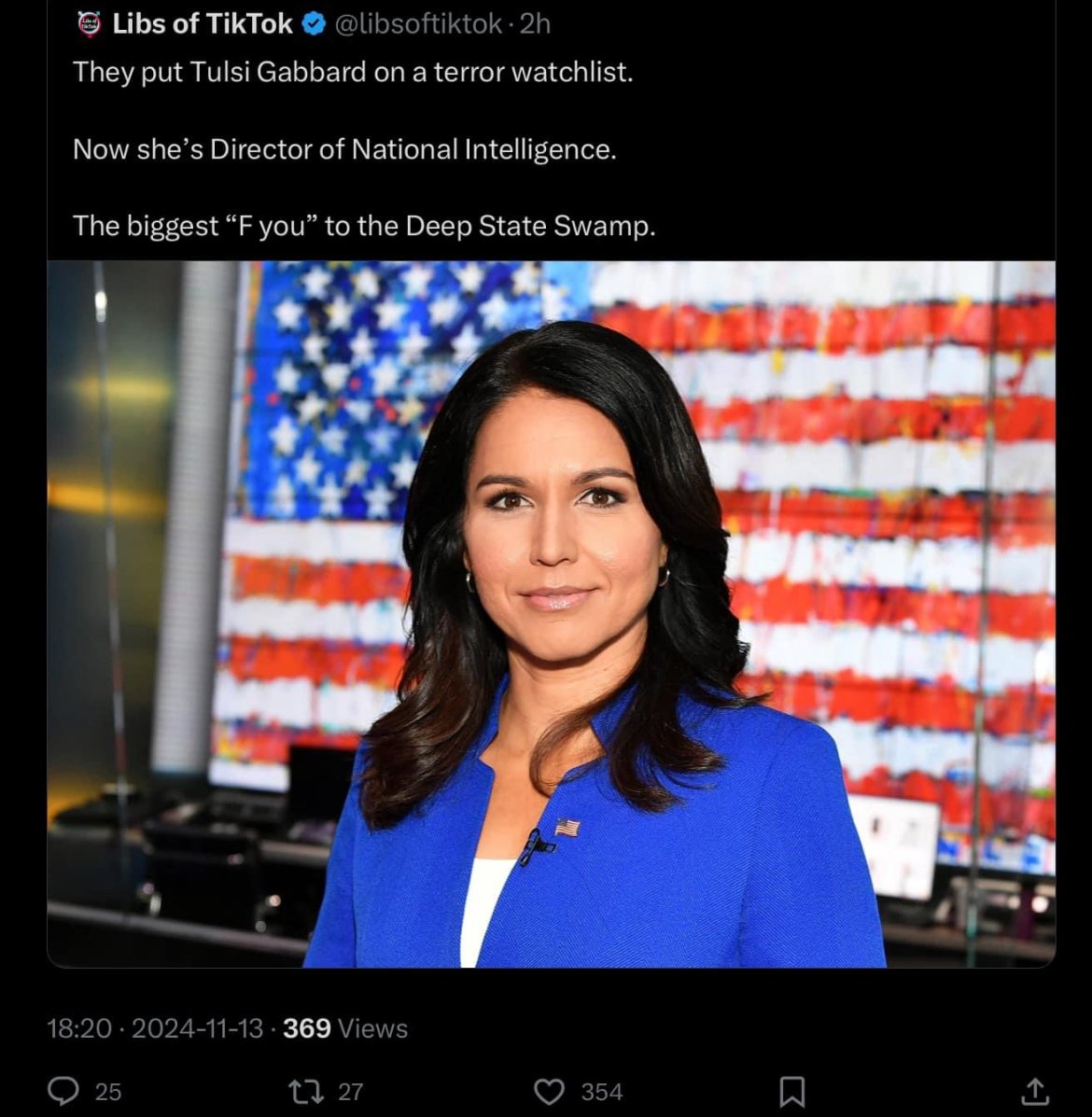Click the 354 likes count
Viewport: 1092px width, 1117px height.
pyautogui.click(x=602, y=1092)
